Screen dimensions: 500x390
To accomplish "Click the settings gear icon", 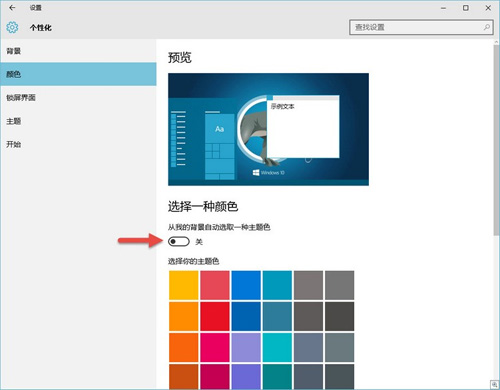I will coord(12,27).
